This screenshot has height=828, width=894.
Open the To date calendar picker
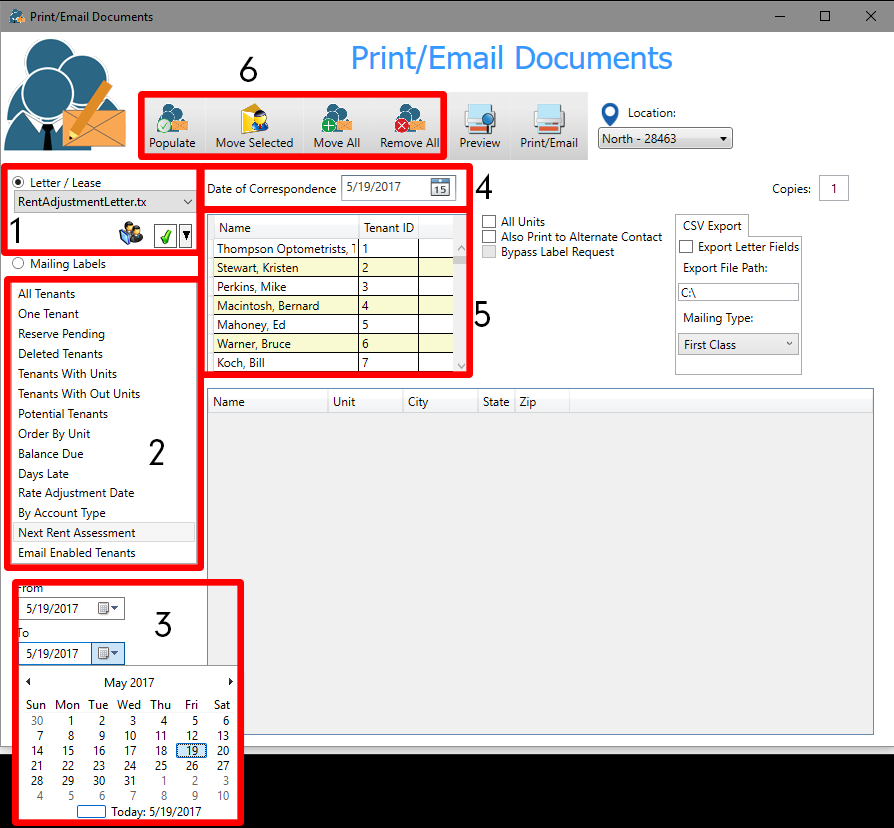pos(108,653)
